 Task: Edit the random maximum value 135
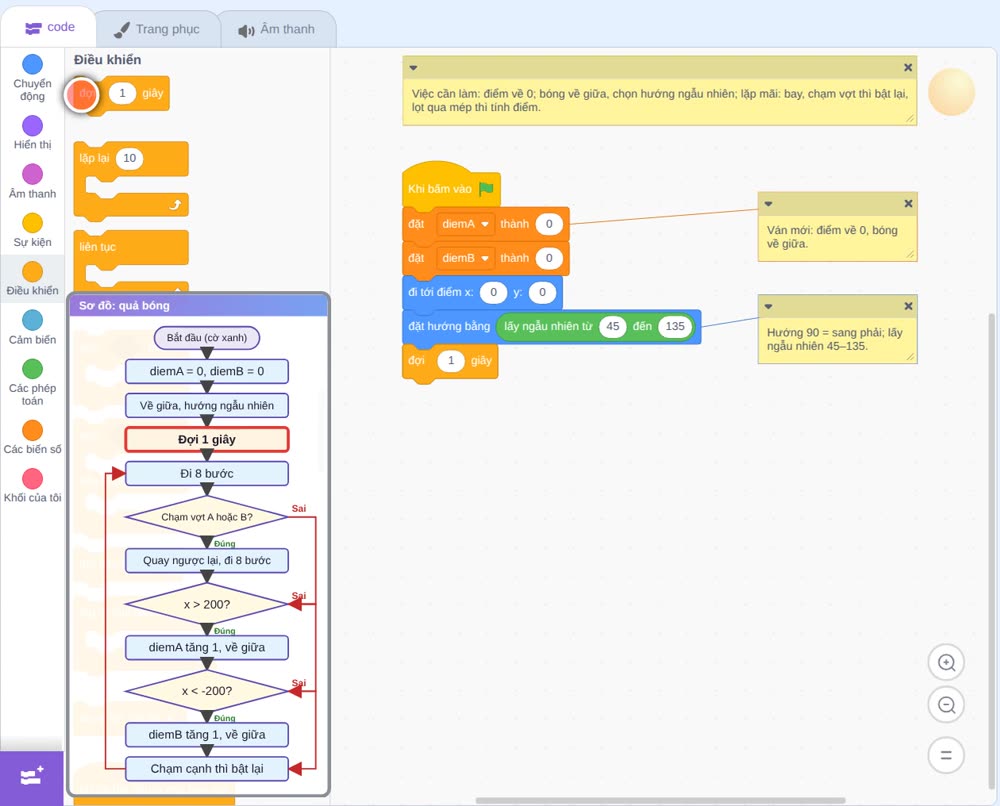[675, 326]
